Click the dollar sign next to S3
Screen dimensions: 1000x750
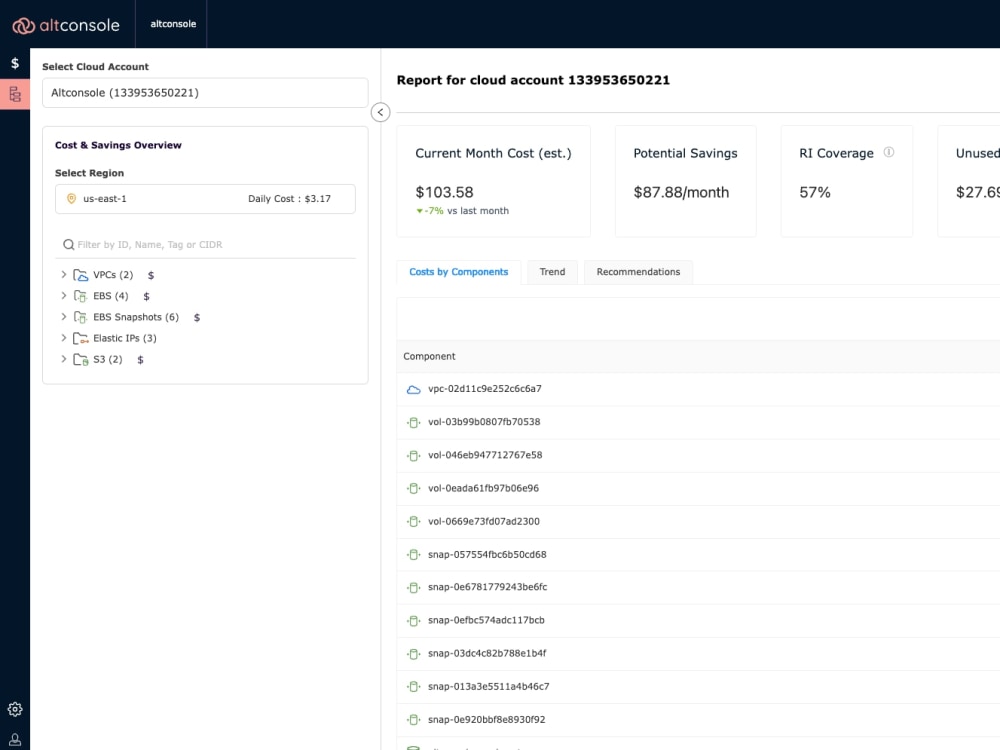(x=140, y=360)
